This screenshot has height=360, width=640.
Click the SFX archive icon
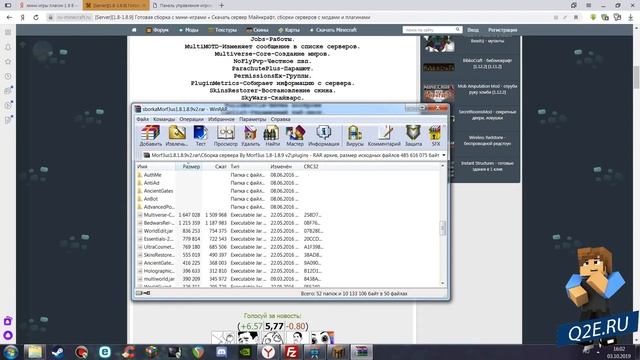click(436, 136)
